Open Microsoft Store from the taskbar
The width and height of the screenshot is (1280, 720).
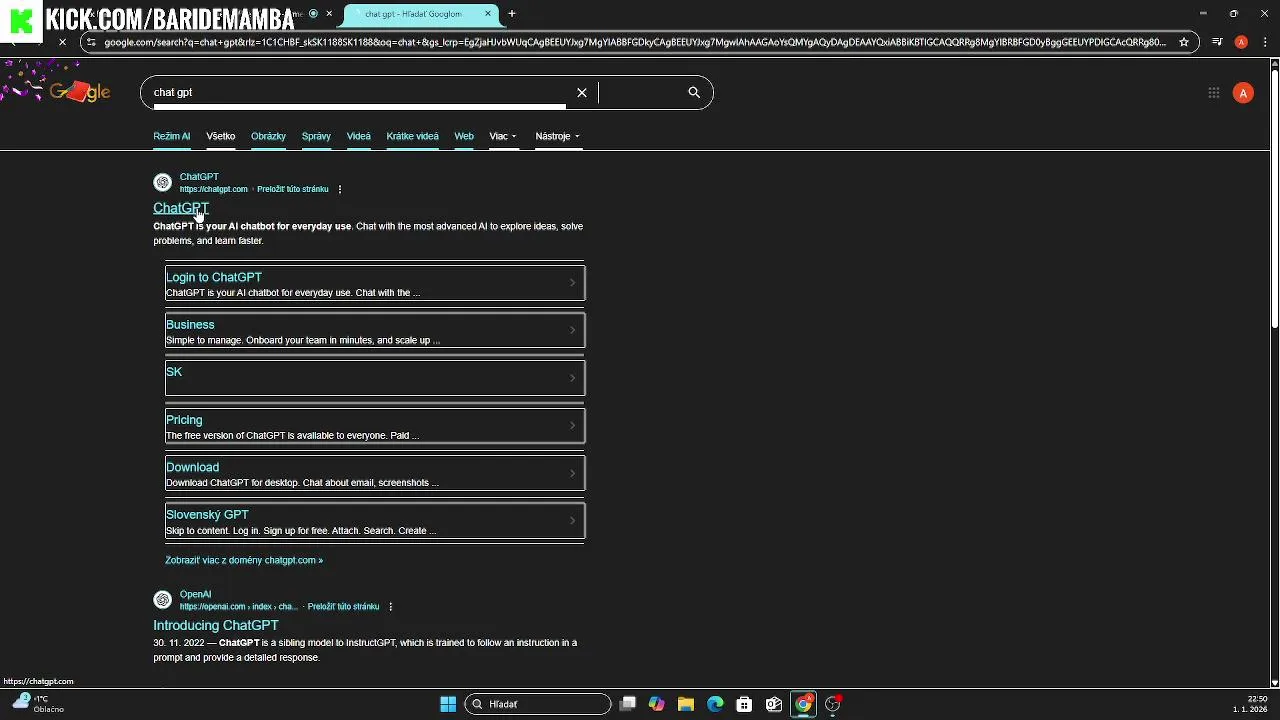coord(744,704)
